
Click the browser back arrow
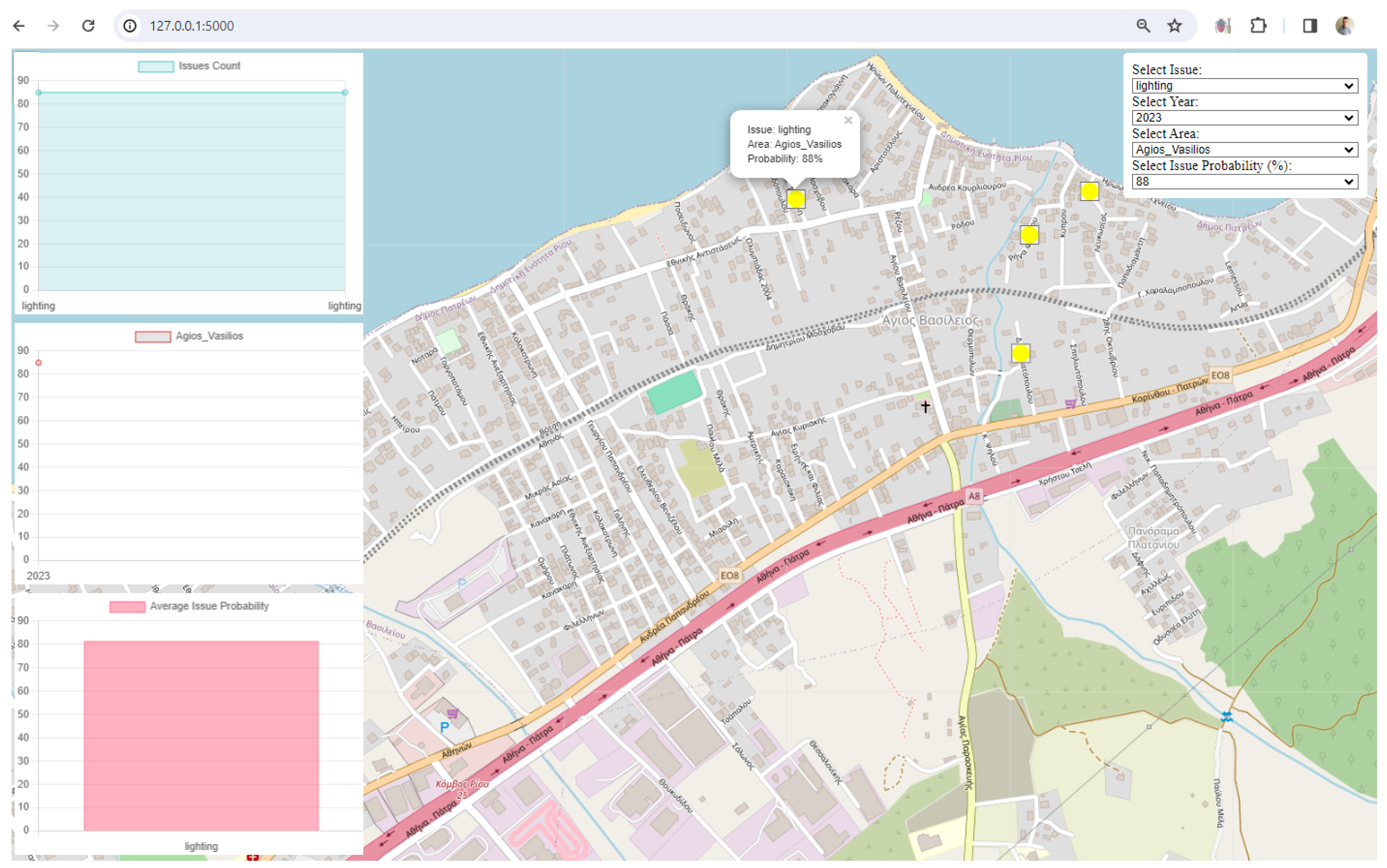click(19, 26)
